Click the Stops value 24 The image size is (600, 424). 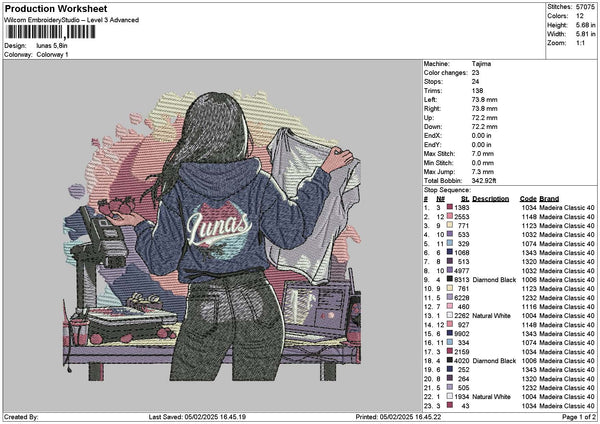pyautogui.click(x=475, y=82)
